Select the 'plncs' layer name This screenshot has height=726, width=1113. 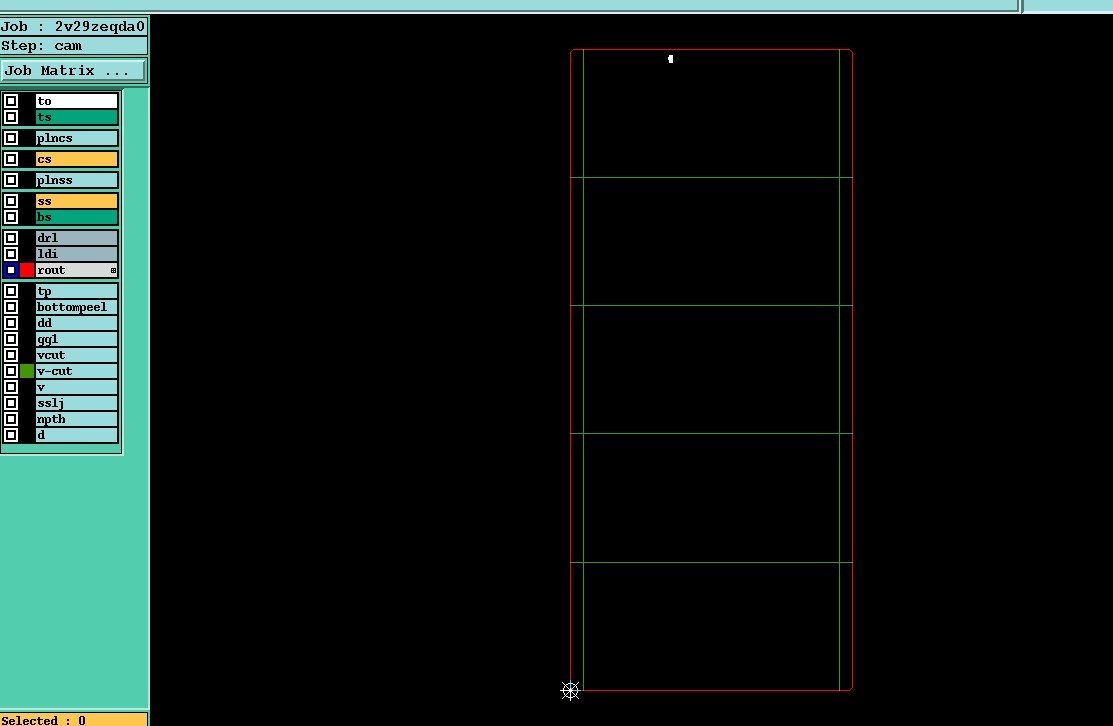click(x=77, y=138)
